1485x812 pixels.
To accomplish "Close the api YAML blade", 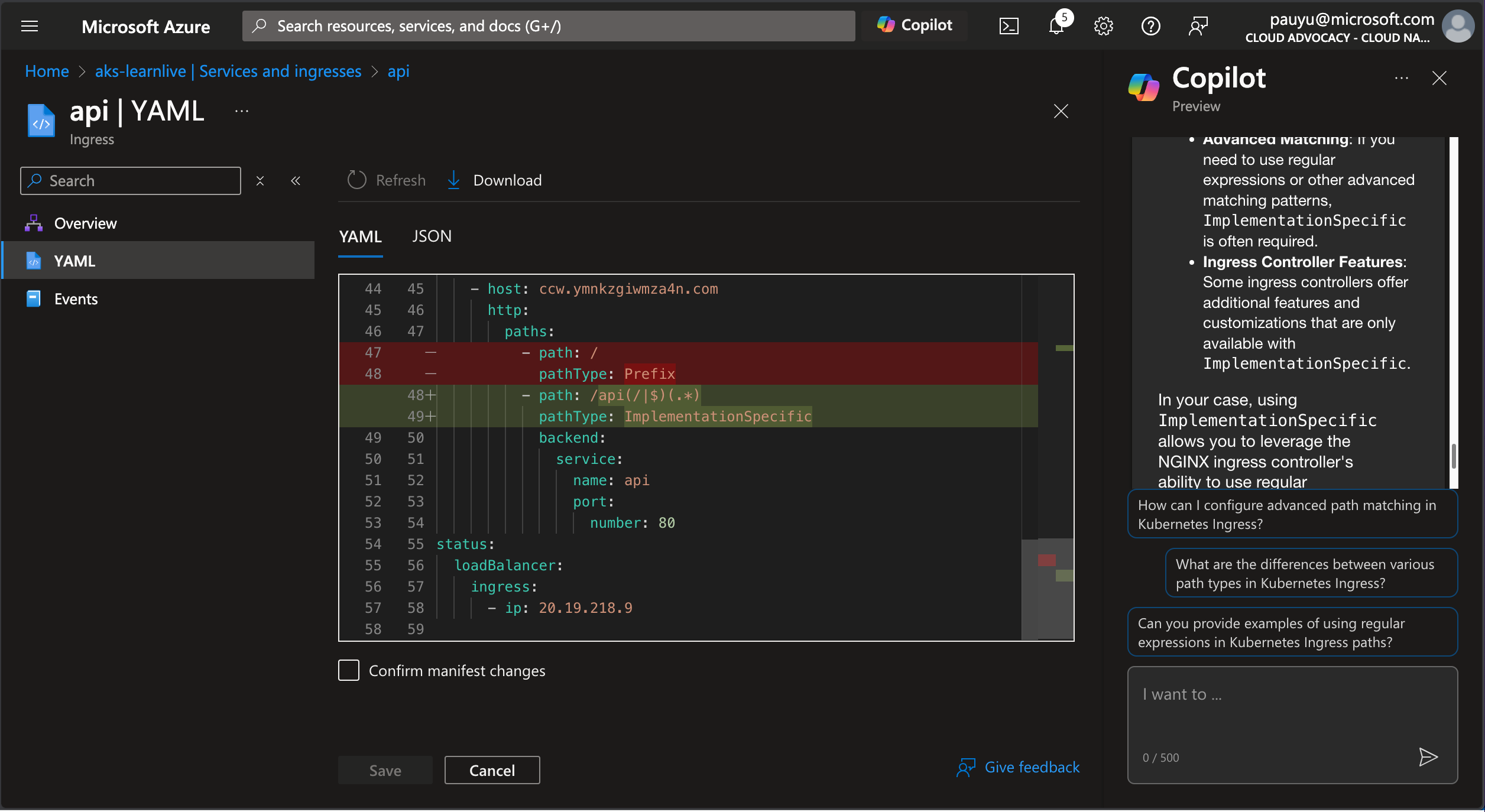I will pyautogui.click(x=1061, y=111).
